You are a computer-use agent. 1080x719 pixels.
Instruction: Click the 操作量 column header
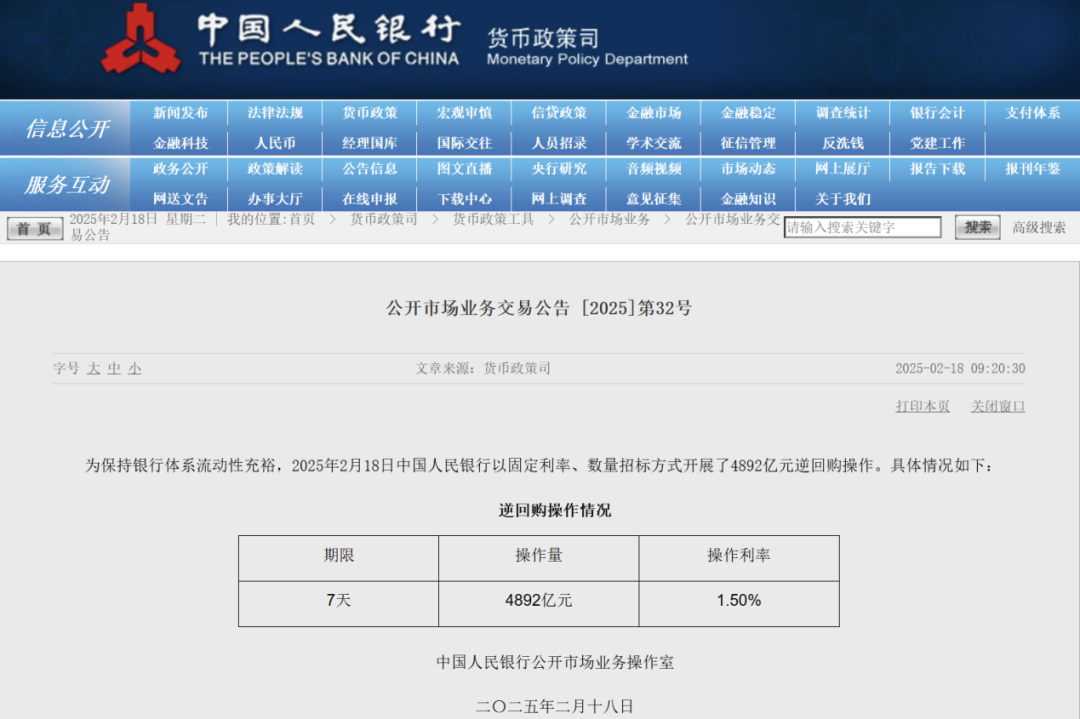click(539, 556)
